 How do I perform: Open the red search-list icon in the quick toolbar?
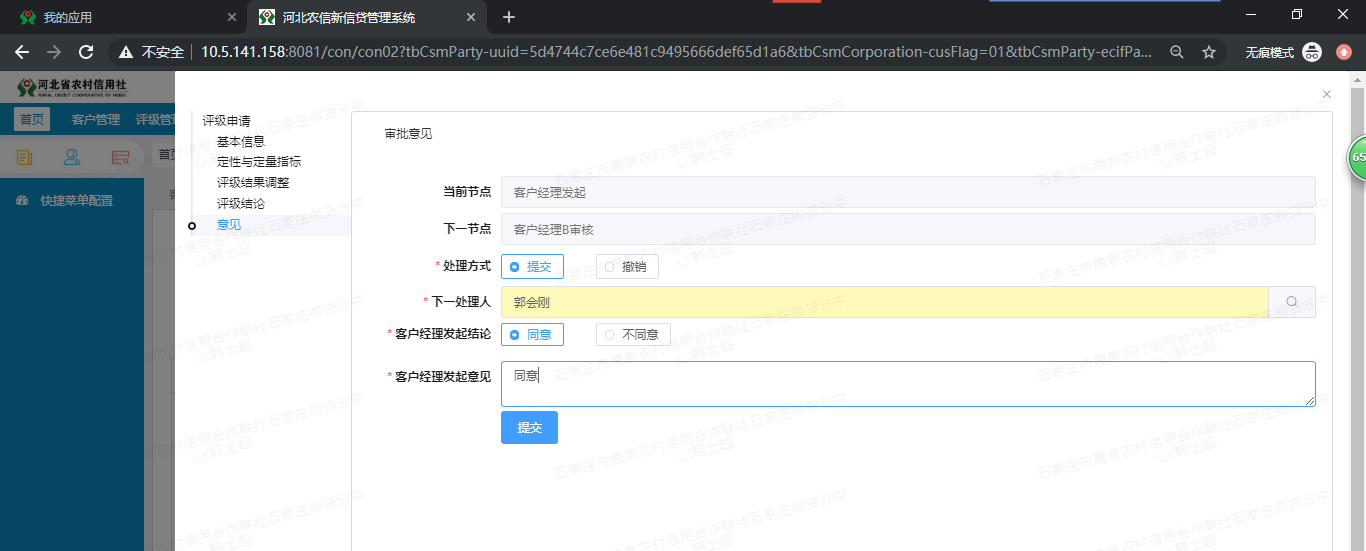[x=121, y=156]
